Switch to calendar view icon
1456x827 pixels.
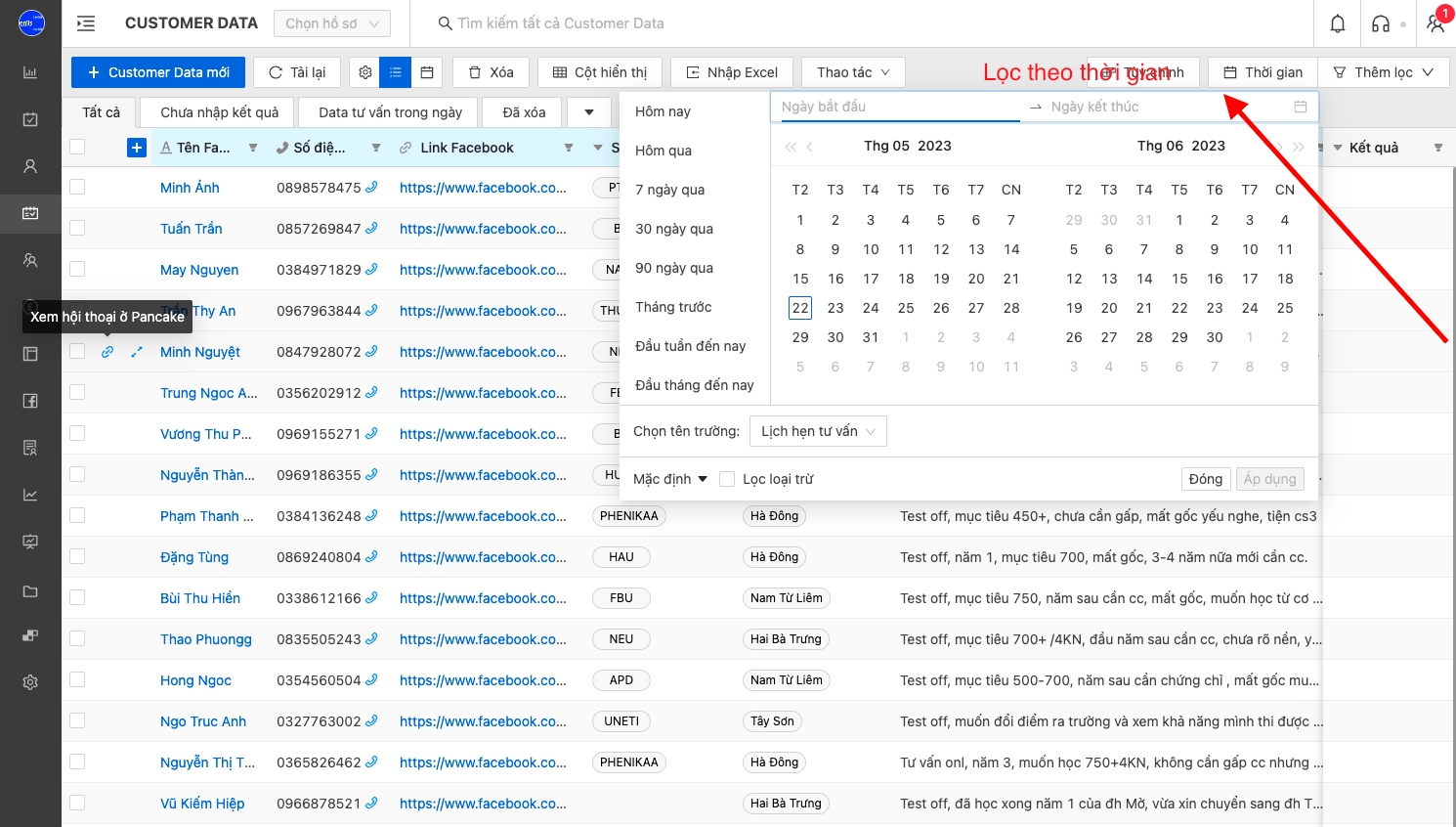pyautogui.click(x=427, y=72)
